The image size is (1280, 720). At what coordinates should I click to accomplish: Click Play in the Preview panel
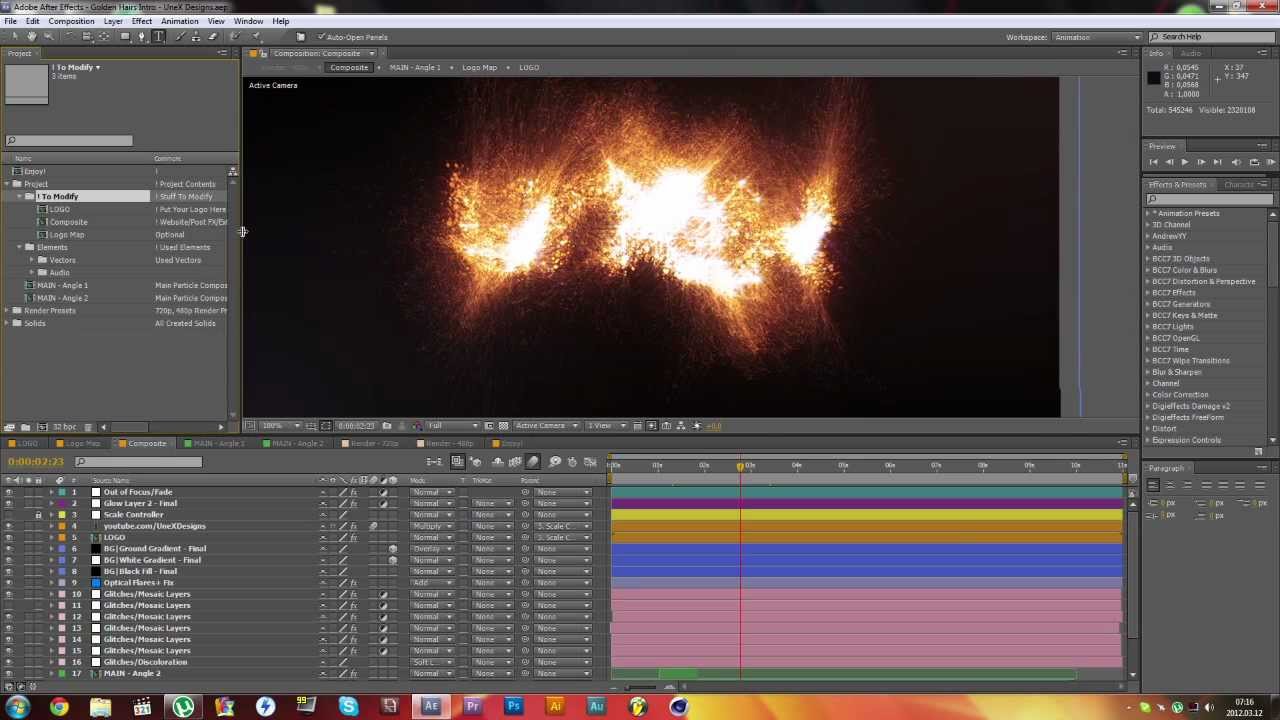point(1185,162)
